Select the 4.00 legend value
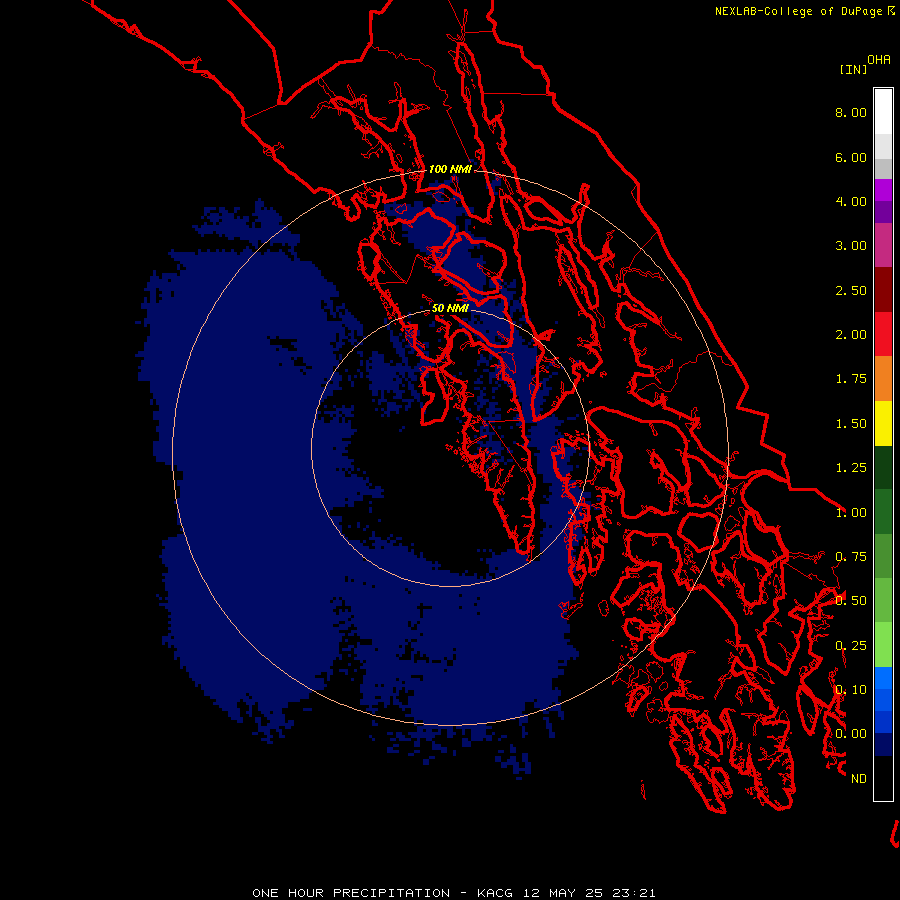900x900 pixels. (x=851, y=201)
